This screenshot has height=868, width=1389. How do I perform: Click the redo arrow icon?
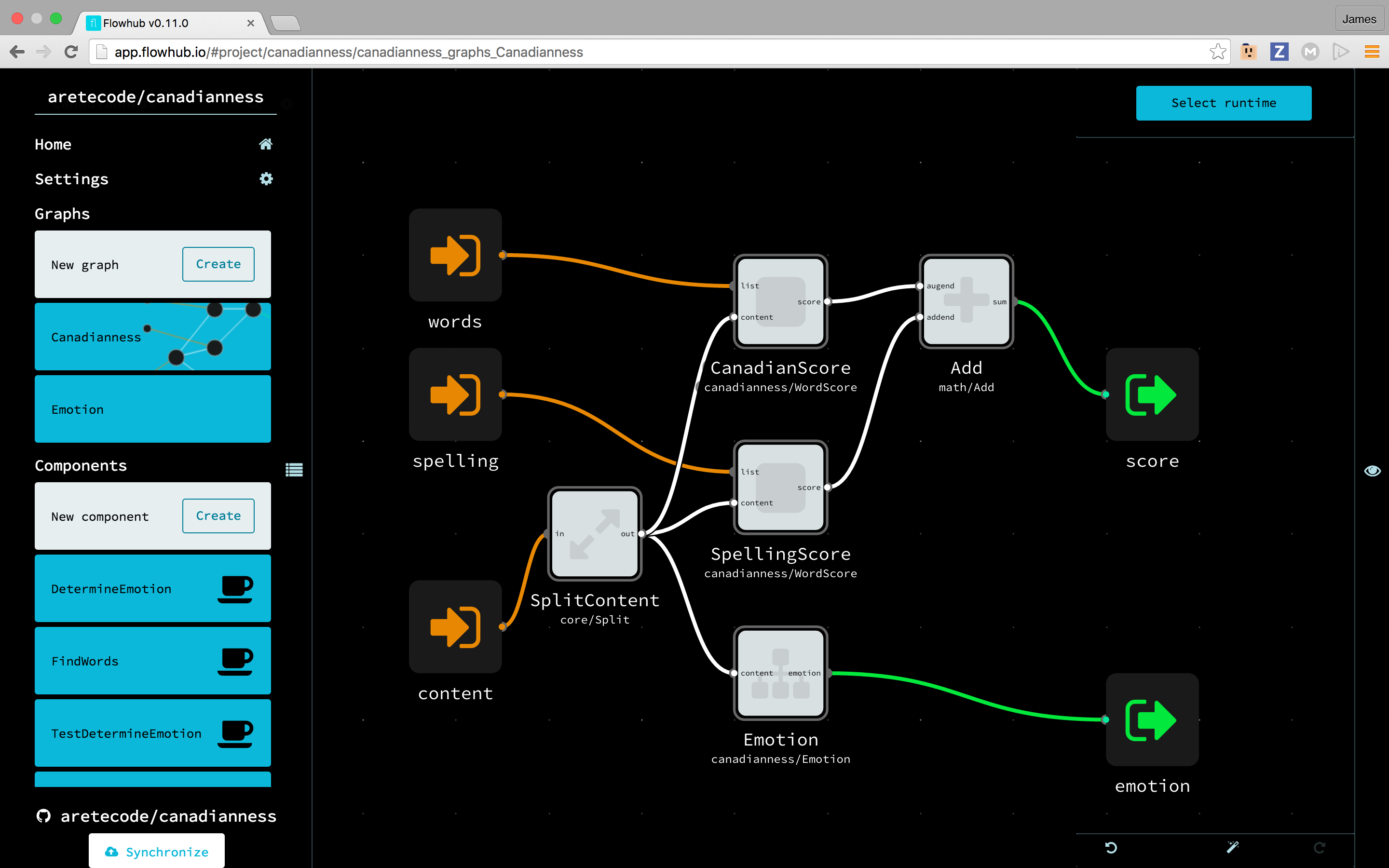tap(1320, 847)
